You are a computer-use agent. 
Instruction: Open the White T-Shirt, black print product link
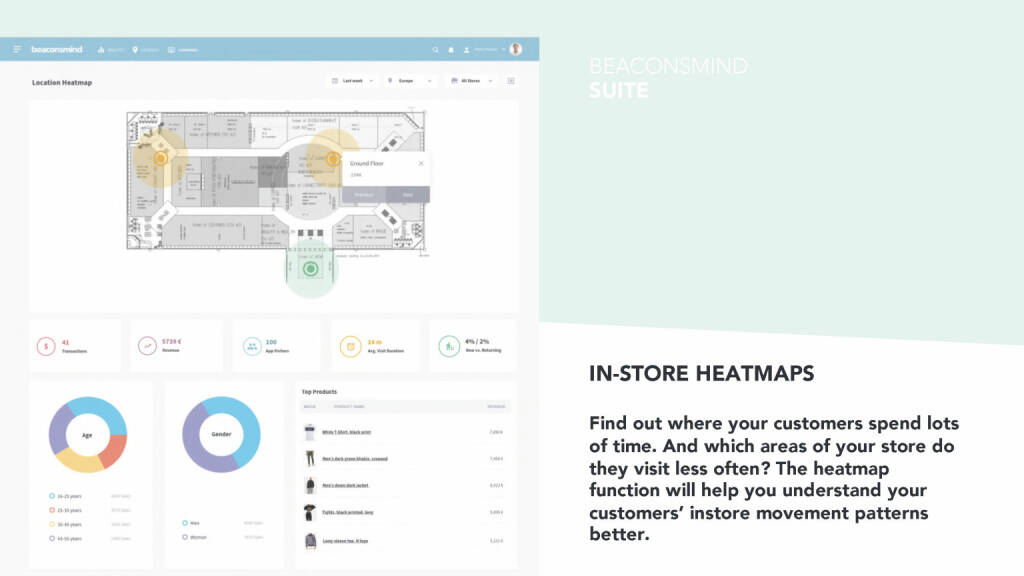pos(346,432)
